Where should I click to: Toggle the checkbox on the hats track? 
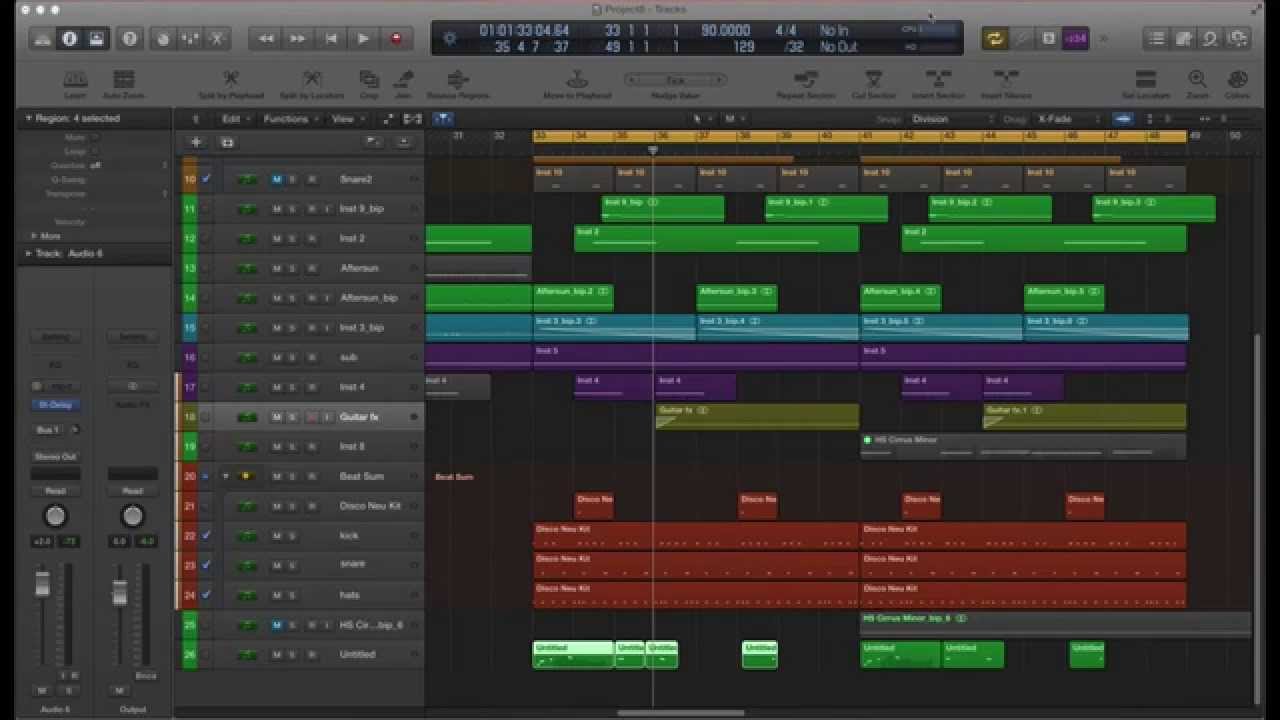point(206,594)
